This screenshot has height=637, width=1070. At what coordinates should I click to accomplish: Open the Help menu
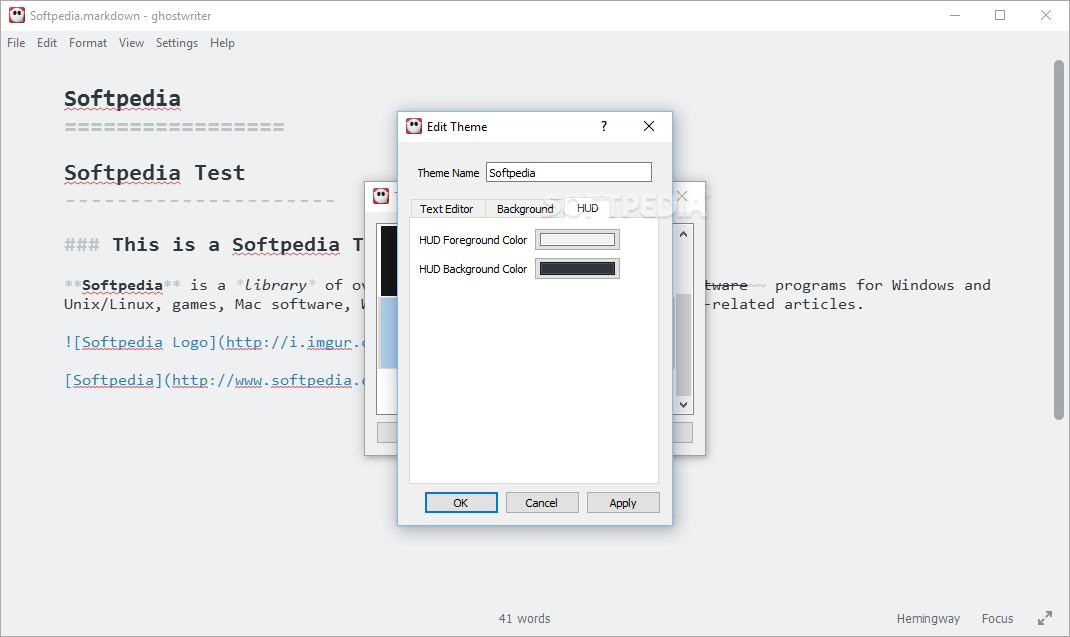222,43
